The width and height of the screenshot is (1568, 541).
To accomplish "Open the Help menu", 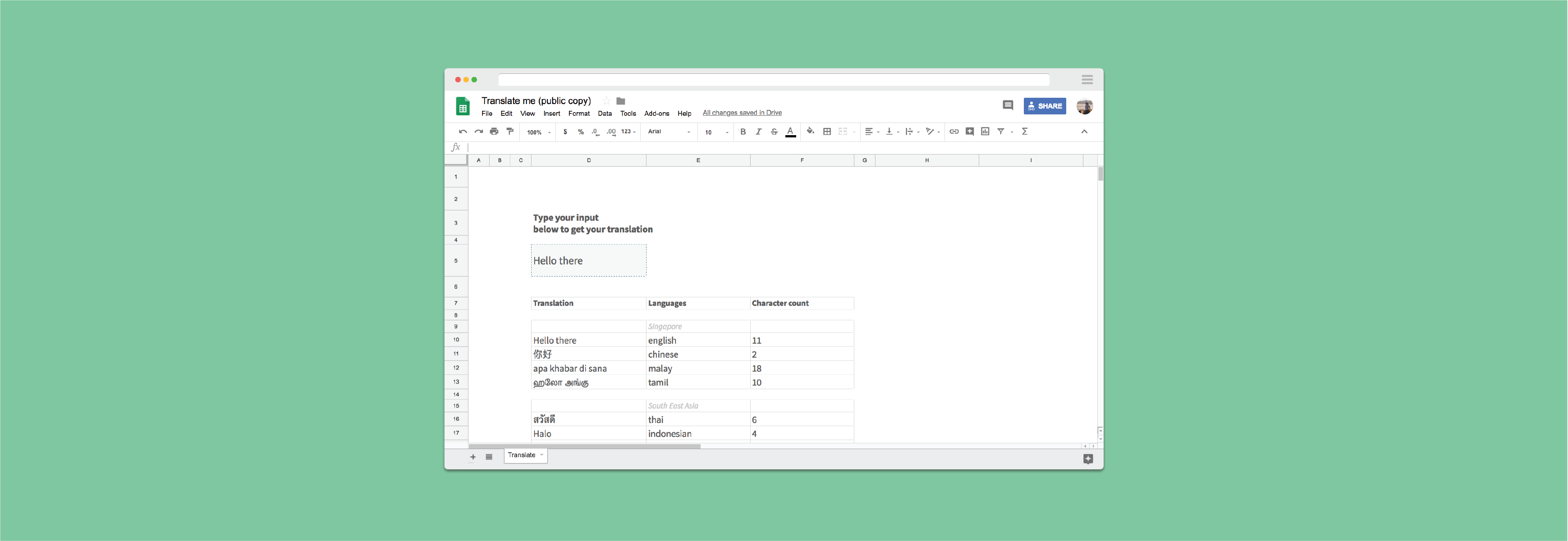I will tap(684, 114).
